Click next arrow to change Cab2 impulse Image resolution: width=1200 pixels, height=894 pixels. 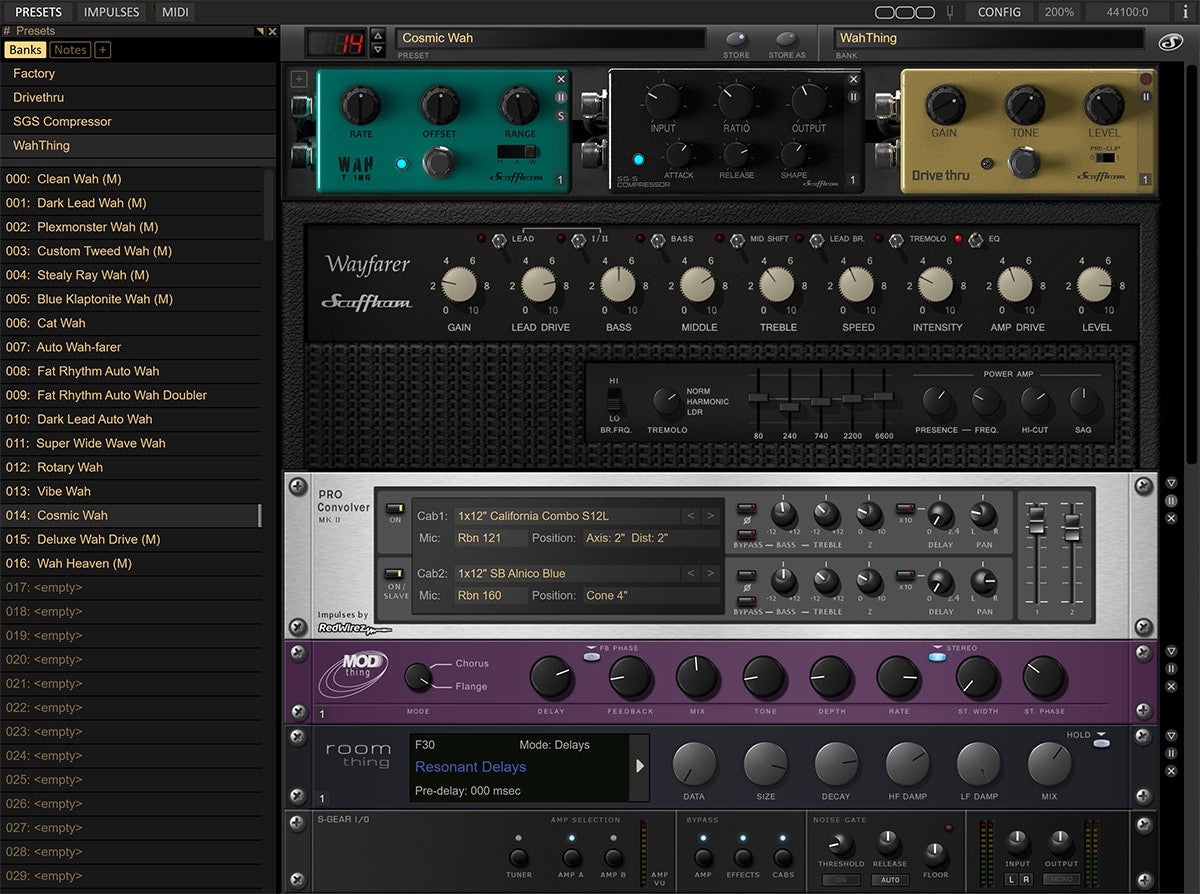click(x=708, y=573)
